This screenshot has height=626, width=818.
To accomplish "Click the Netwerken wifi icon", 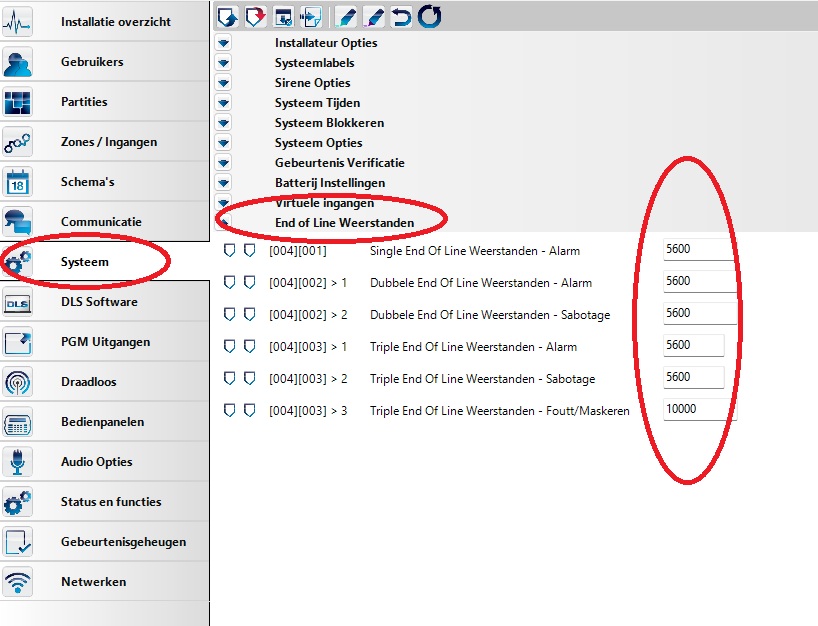I will pyautogui.click(x=19, y=582).
